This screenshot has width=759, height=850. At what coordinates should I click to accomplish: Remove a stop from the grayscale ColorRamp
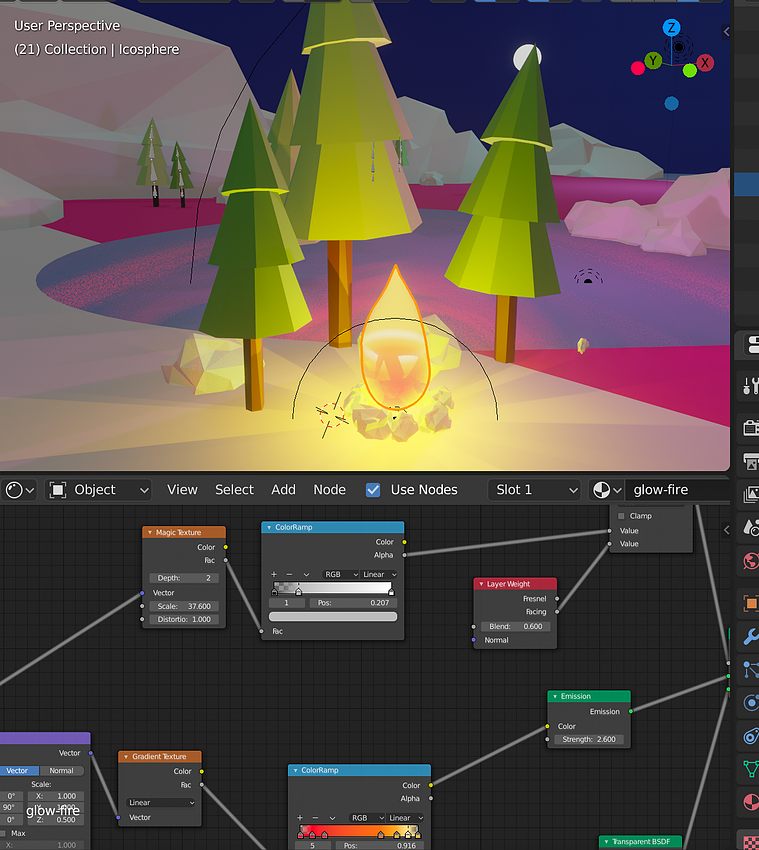tap(290, 574)
